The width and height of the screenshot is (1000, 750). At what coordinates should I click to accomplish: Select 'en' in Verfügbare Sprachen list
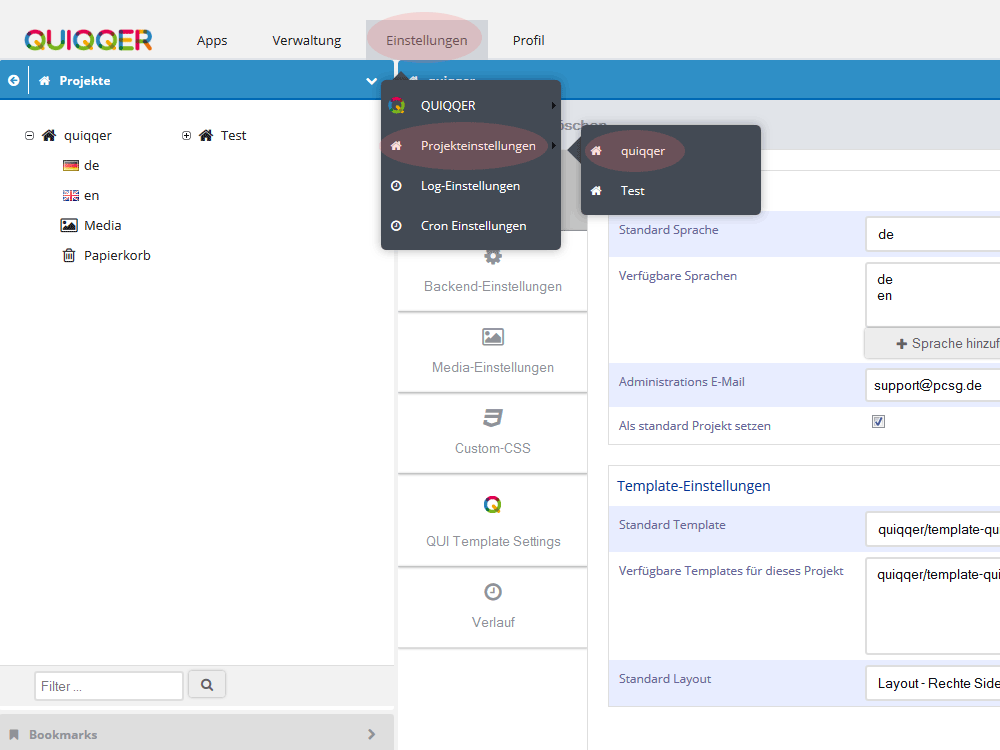point(884,296)
